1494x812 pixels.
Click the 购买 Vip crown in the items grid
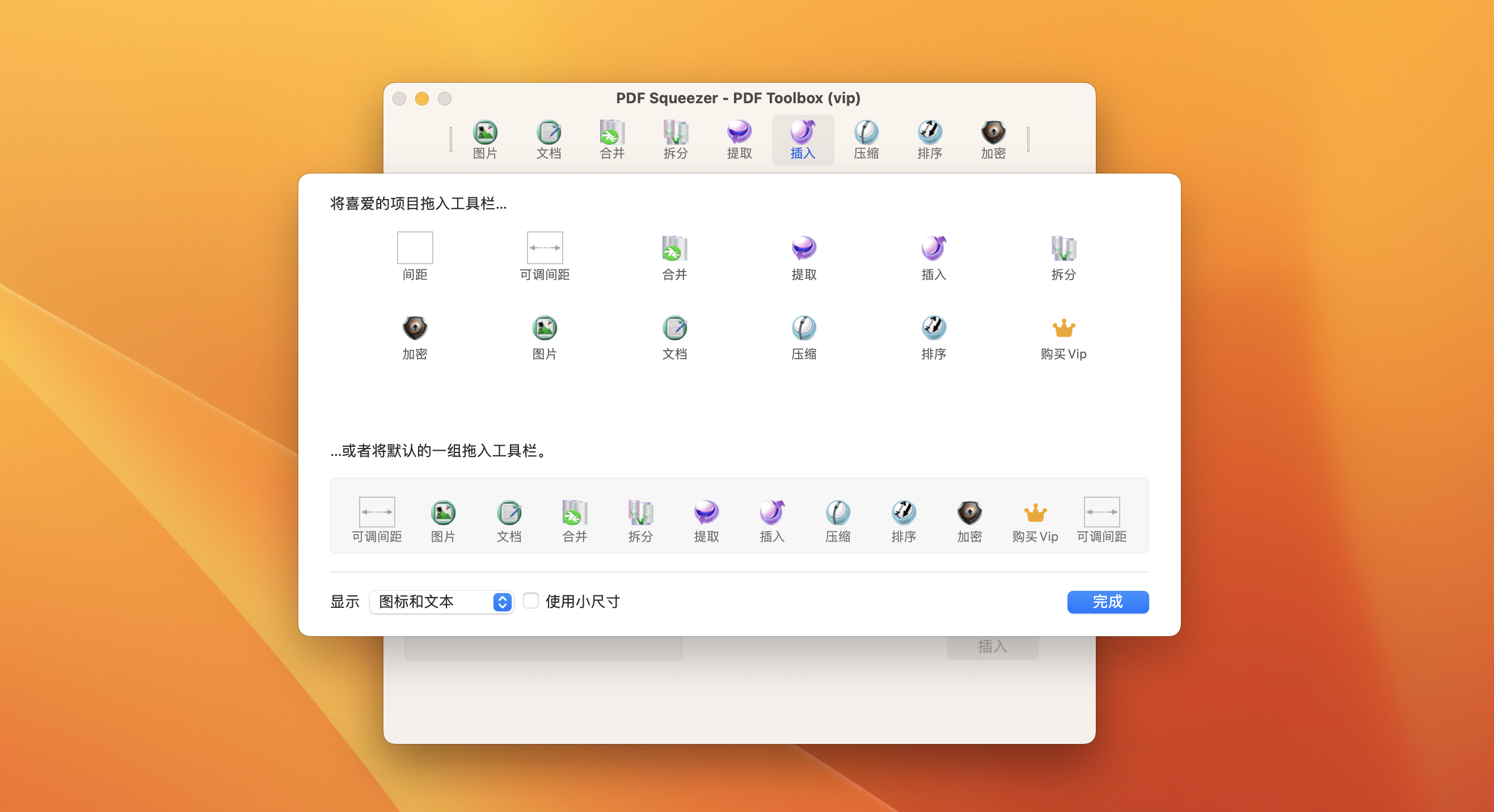tap(1063, 328)
